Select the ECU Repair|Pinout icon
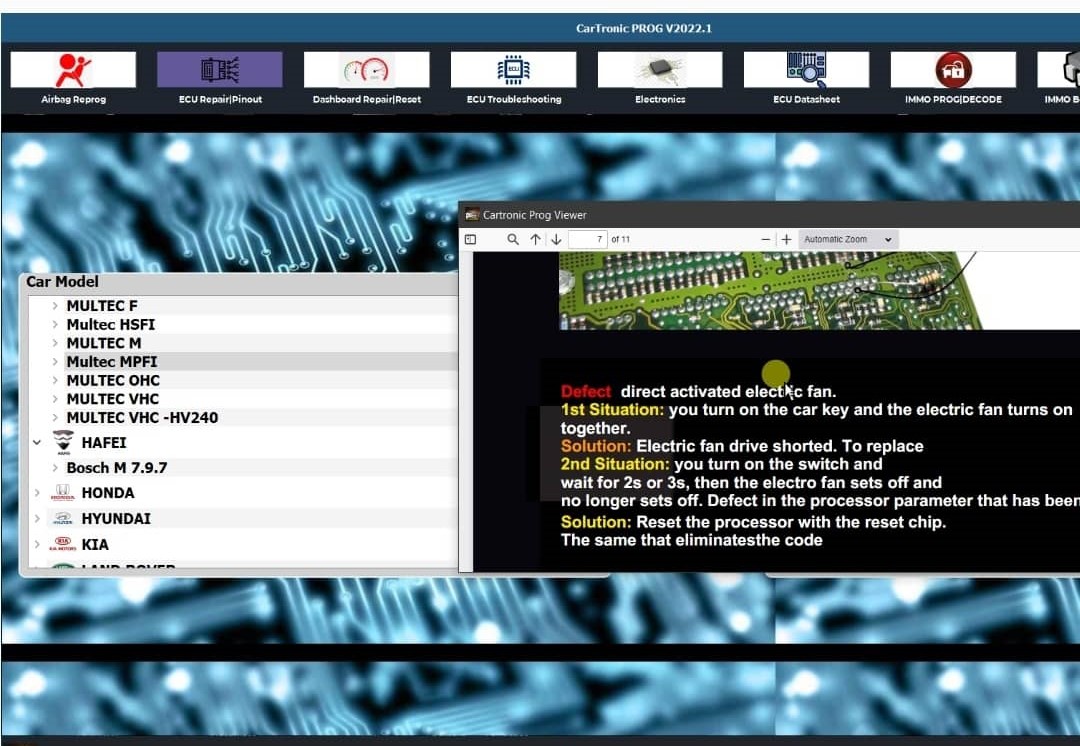The height and width of the screenshot is (746, 1080). pyautogui.click(x=220, y=70)
